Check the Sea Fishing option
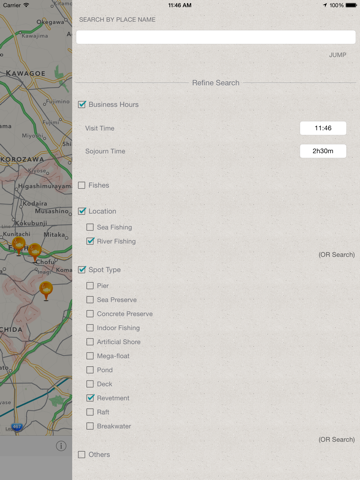 [90, 227]
